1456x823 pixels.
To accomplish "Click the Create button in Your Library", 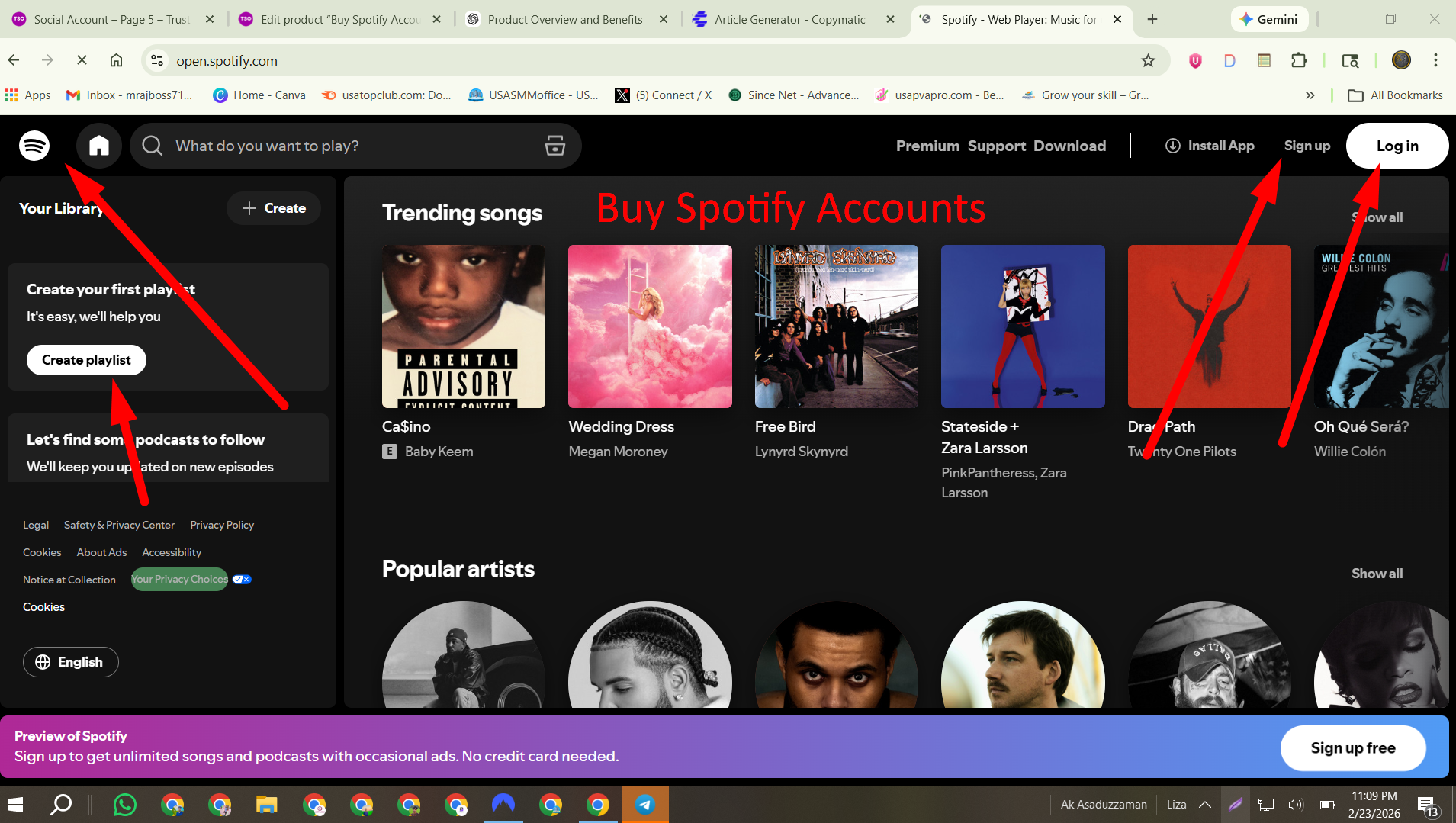I will coord(274,208).
